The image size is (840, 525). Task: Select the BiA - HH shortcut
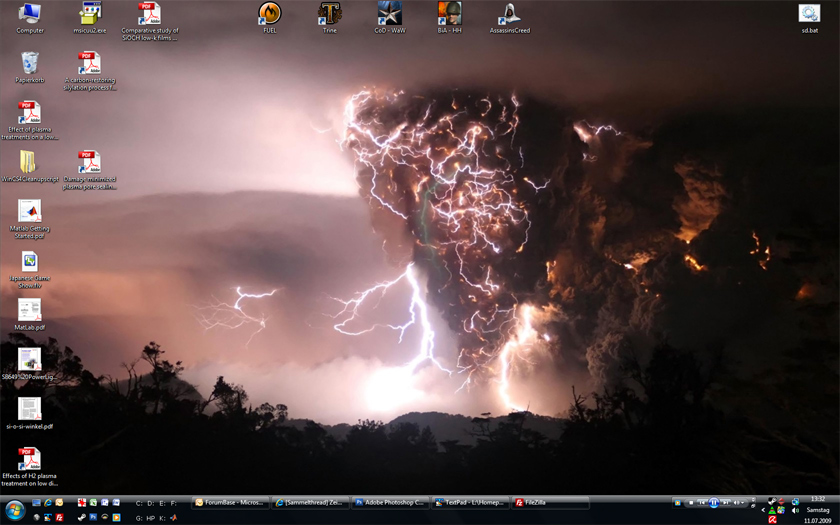pos(449,17)
